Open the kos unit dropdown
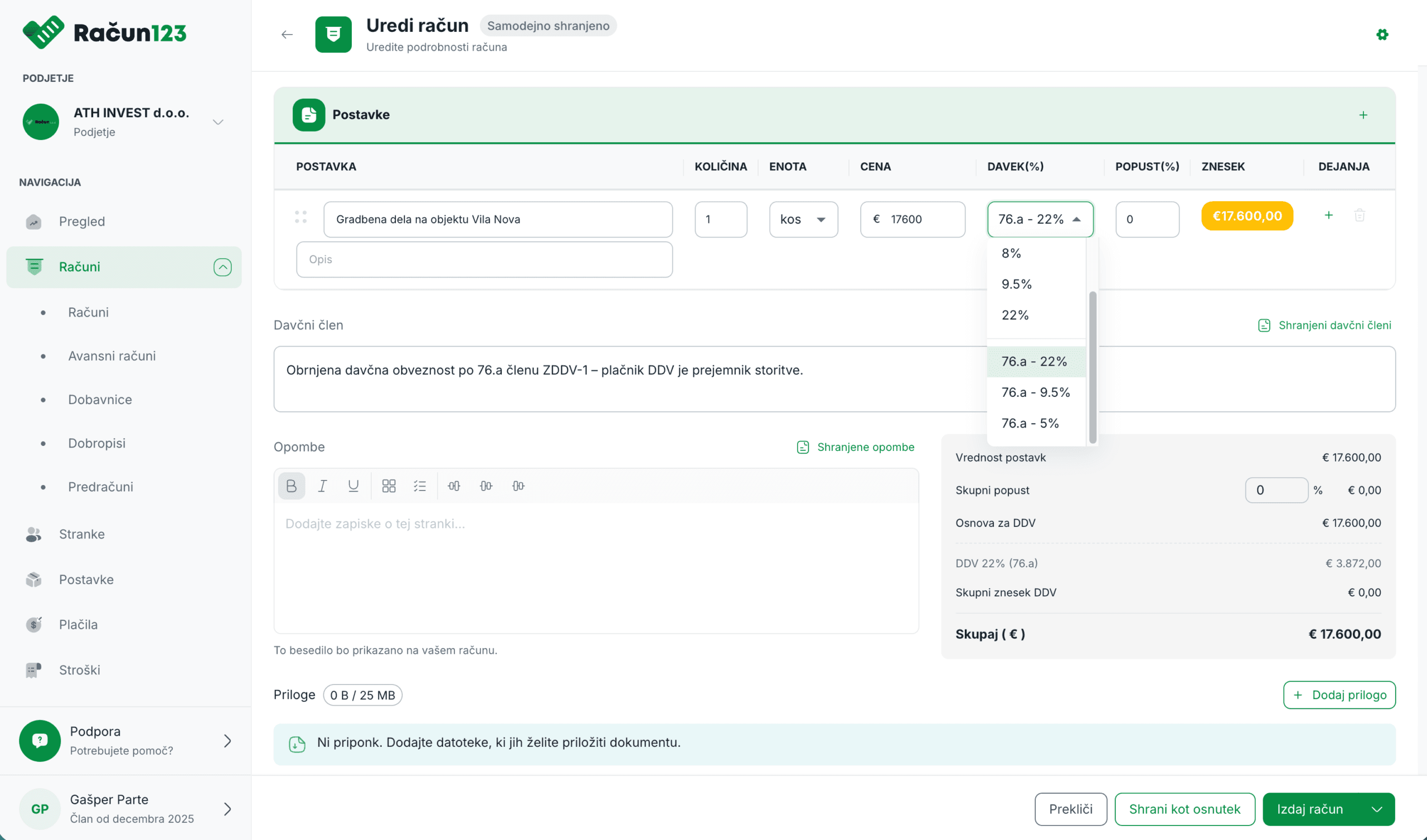 pos(803,219)
